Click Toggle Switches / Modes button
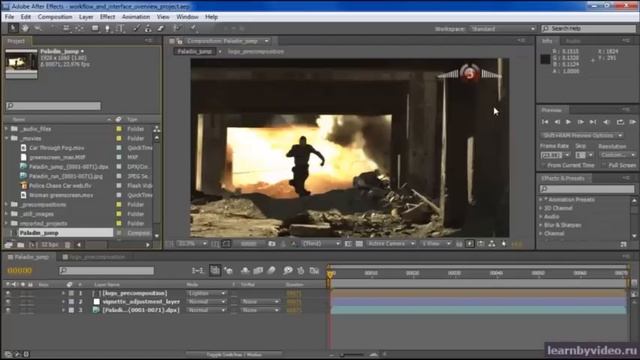Image resolution: width=640 pixels, height=360 pixels. [234, 354]
